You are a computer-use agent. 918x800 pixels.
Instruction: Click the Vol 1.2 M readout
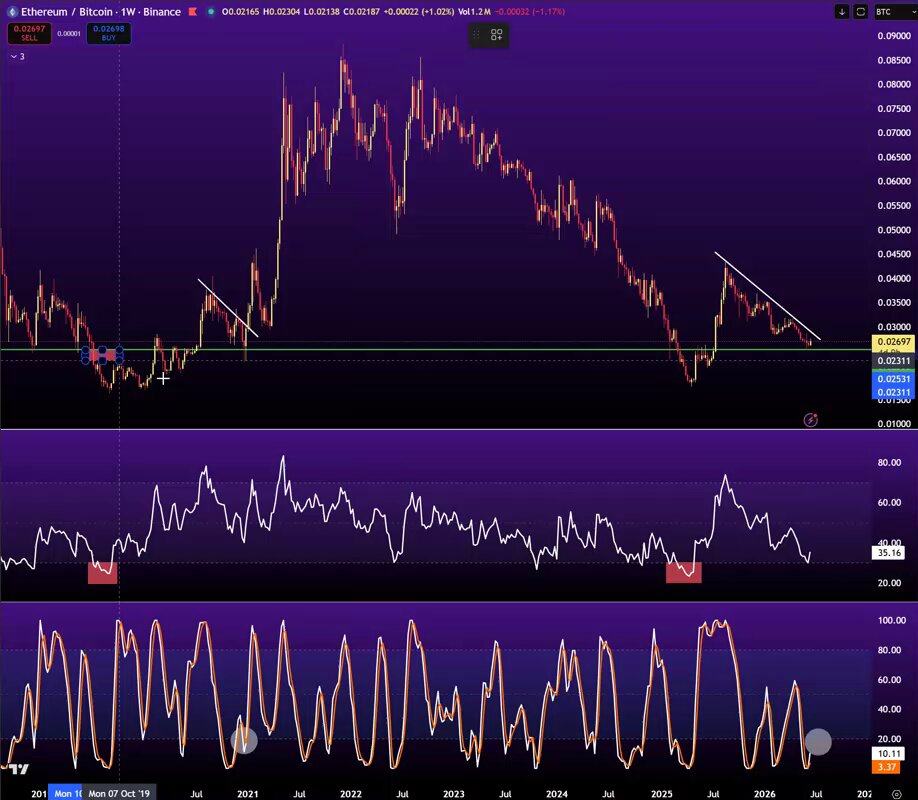tap(474, 12)
